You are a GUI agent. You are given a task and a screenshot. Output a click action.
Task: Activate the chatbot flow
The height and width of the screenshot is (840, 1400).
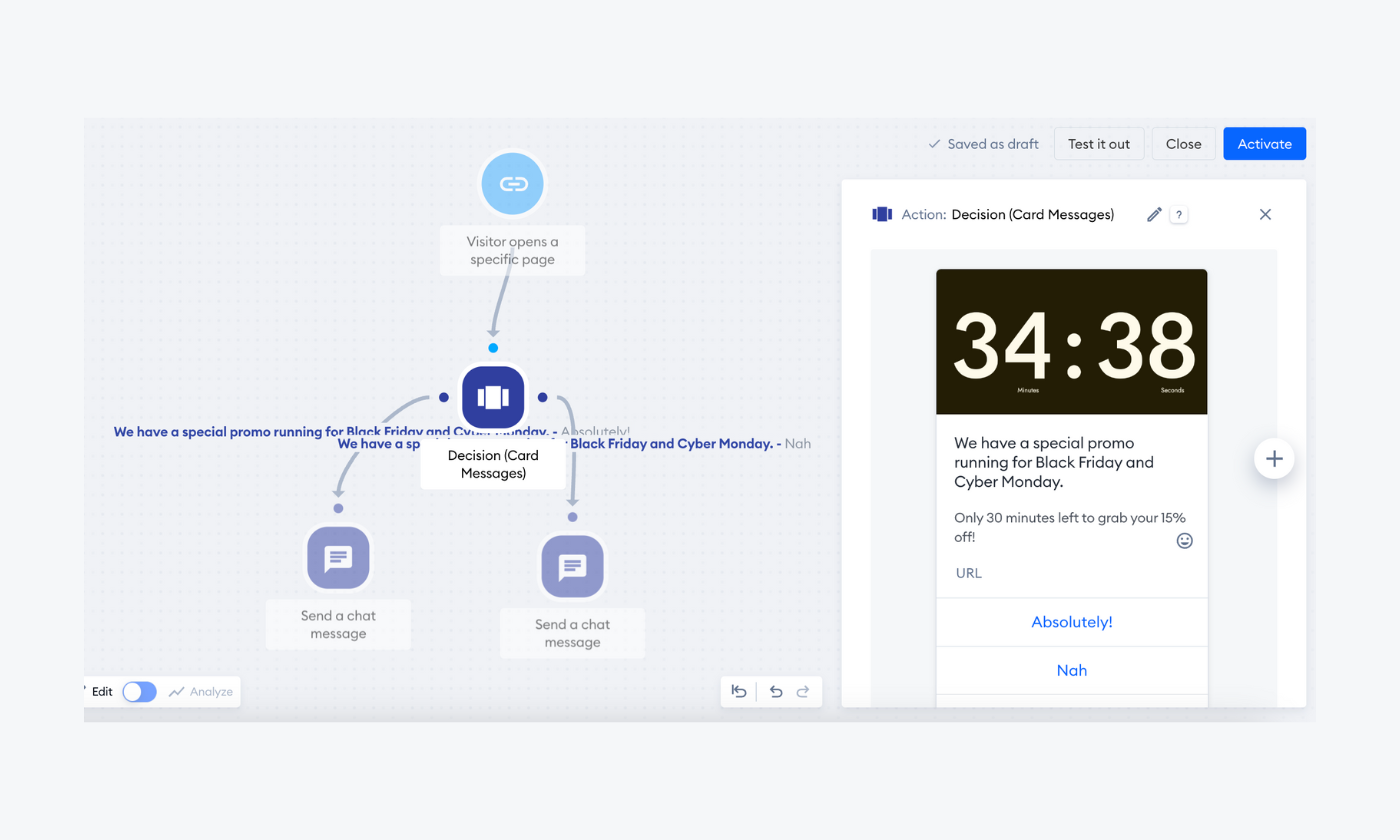coord(1265,144)
